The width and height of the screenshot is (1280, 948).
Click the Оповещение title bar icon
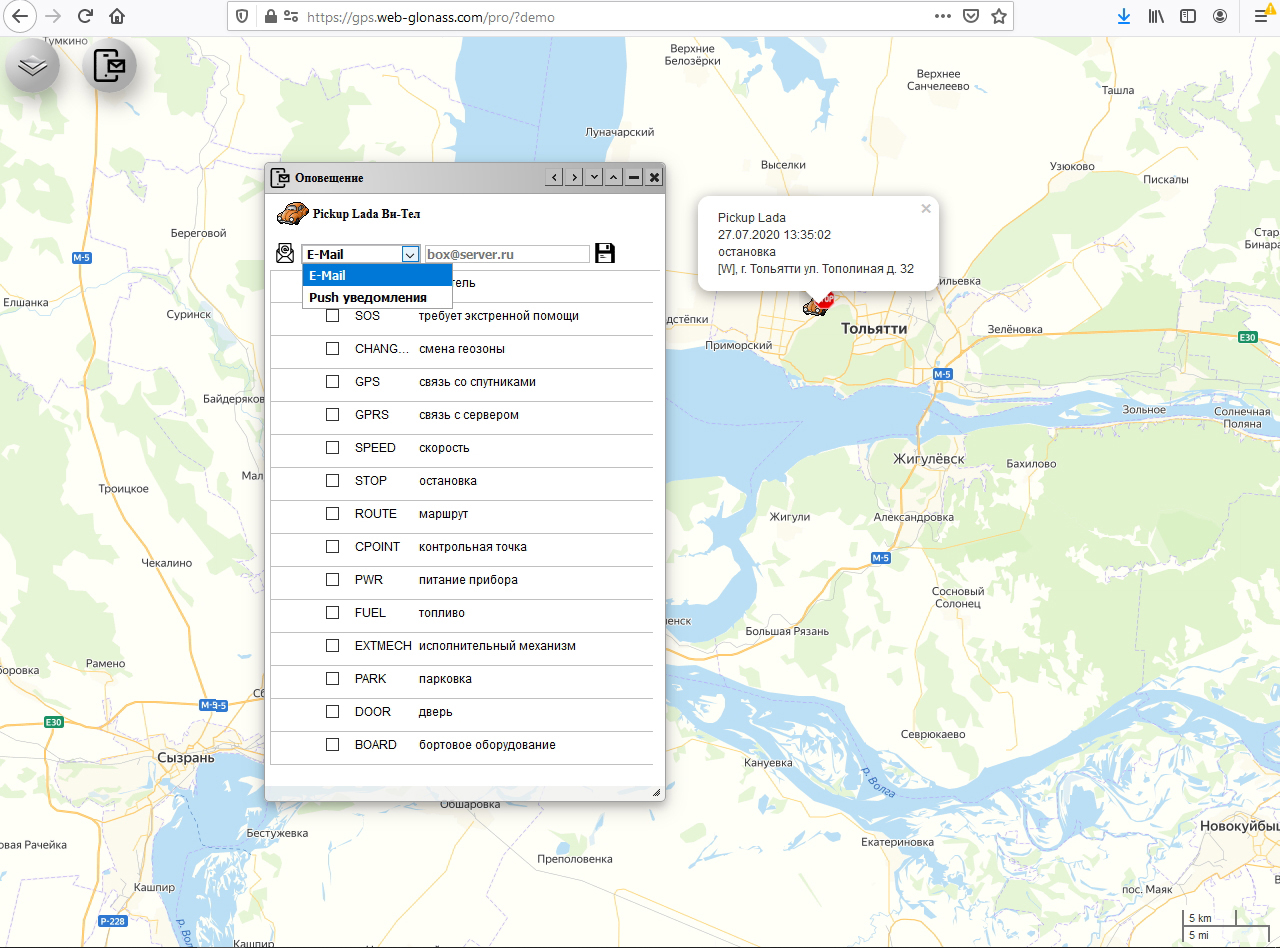click(x=280, y=177)
